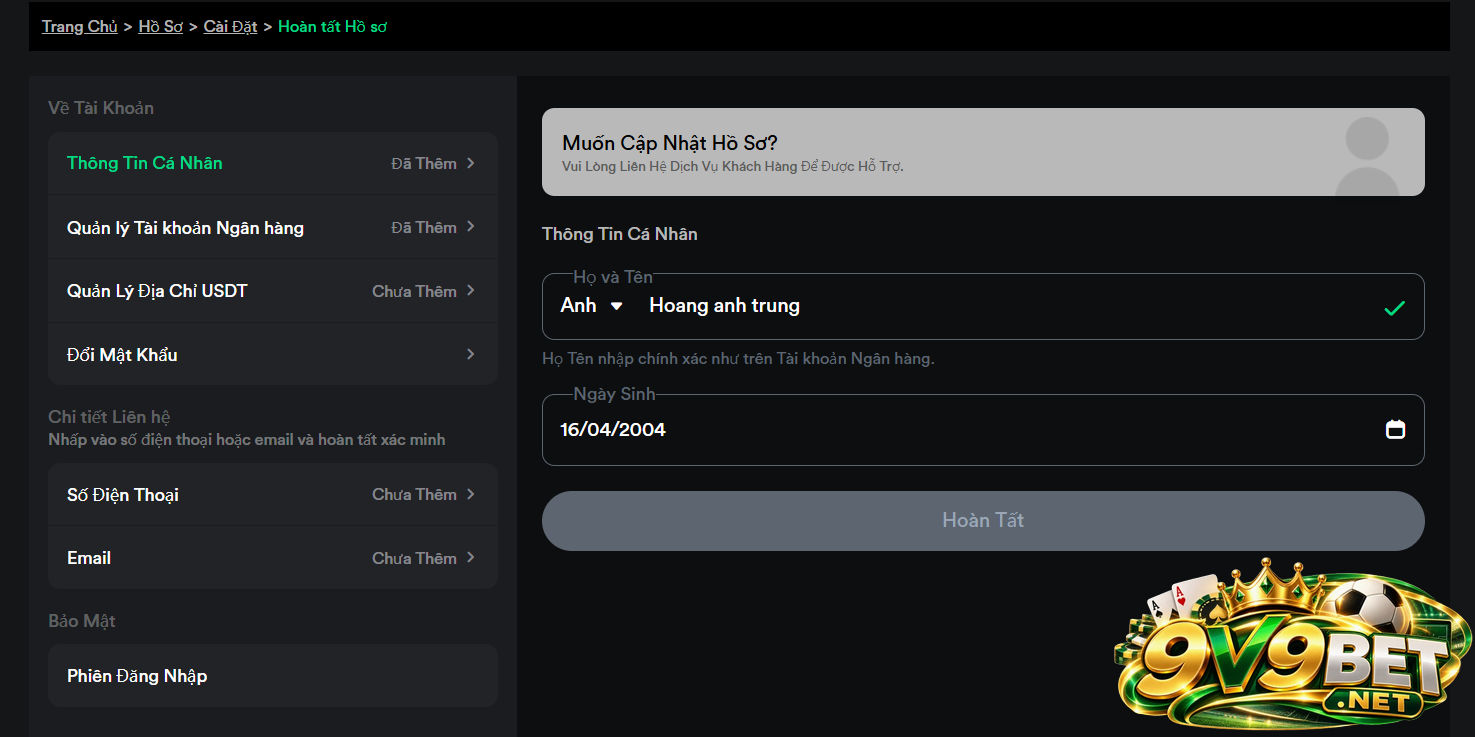Expand the Quản Lý Địa Chỉ USDT chevron

(x=471, y=291)
